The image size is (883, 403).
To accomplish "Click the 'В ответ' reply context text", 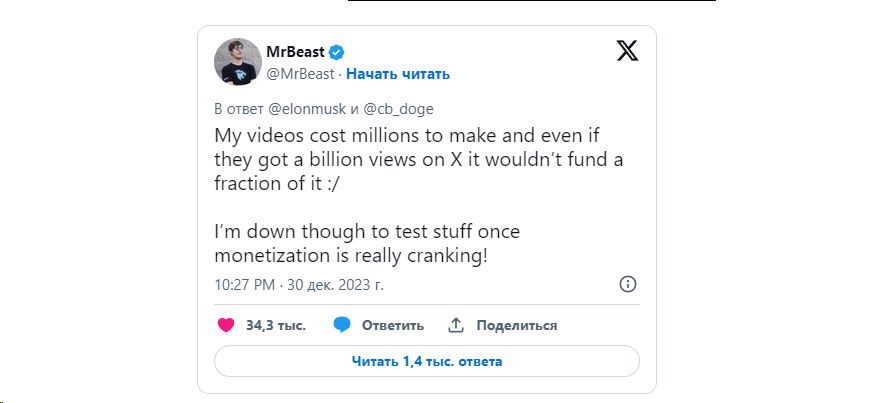I will (240, 109).
